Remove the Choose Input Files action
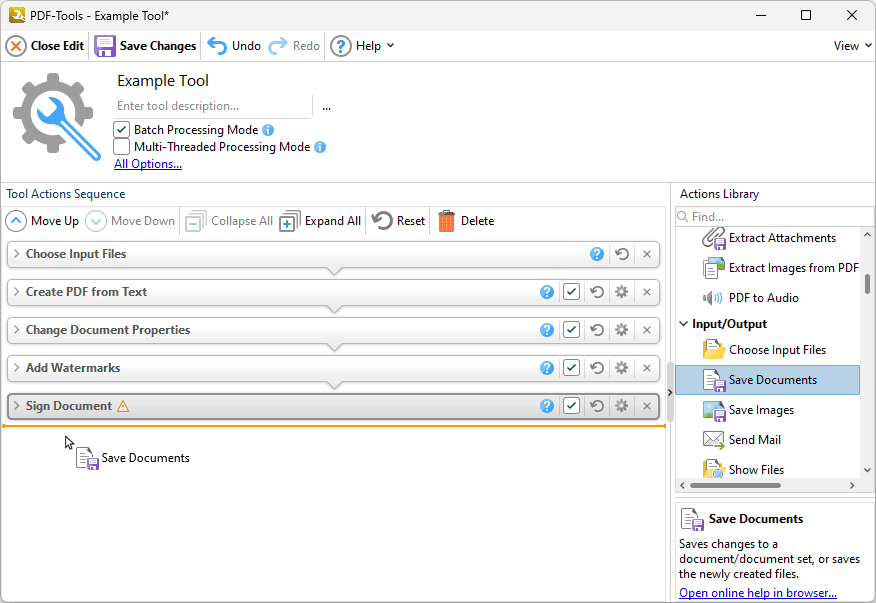Screen dimensions: 876x603 coord(647,254)
